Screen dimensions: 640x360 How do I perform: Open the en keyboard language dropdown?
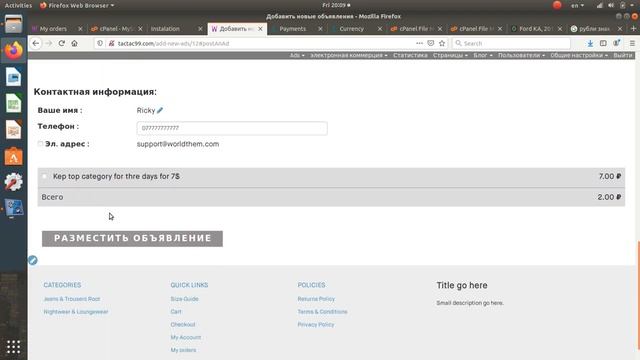pos(577,5)
